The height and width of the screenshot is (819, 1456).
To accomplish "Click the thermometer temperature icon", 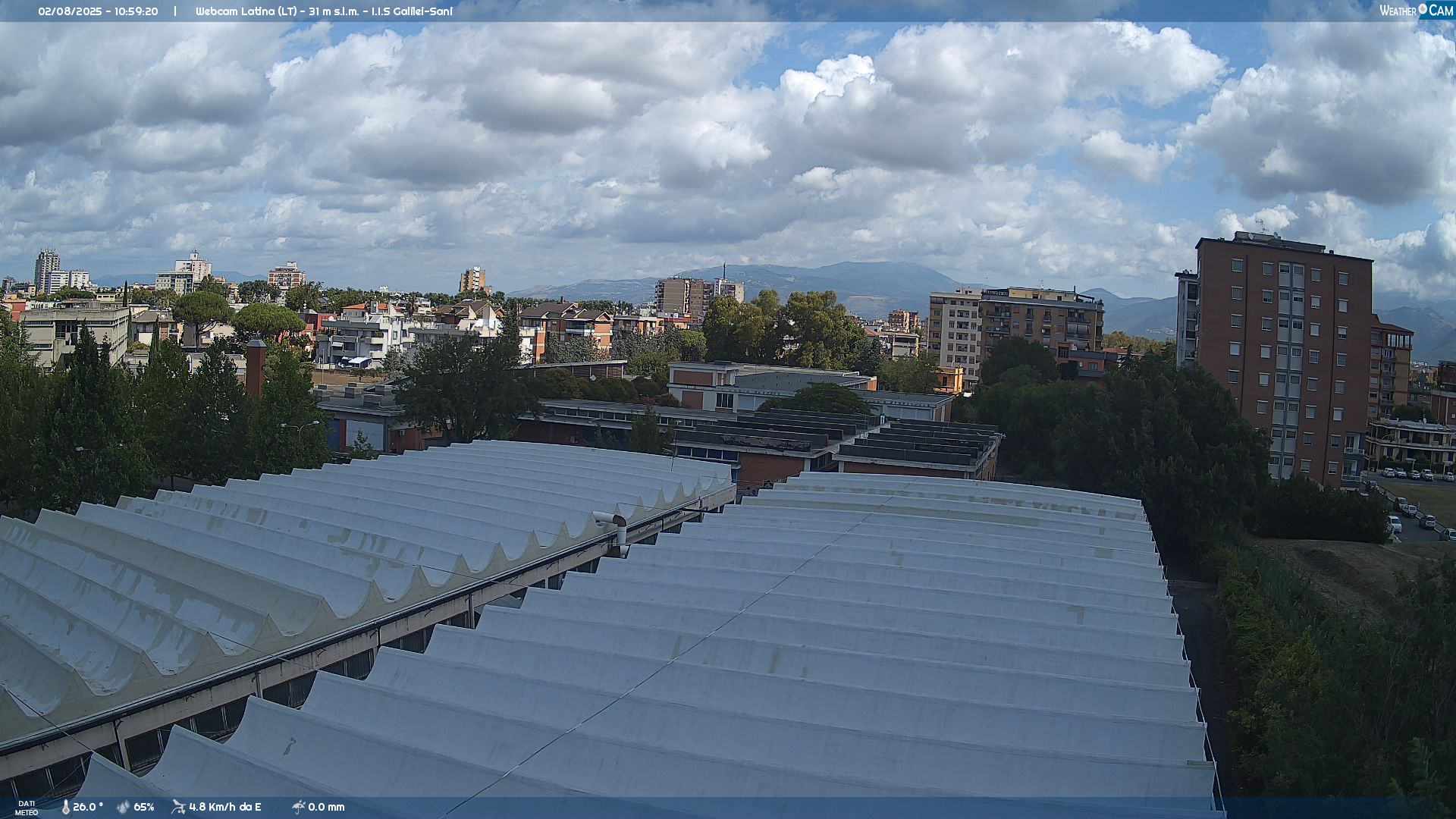I will [65, 807].
